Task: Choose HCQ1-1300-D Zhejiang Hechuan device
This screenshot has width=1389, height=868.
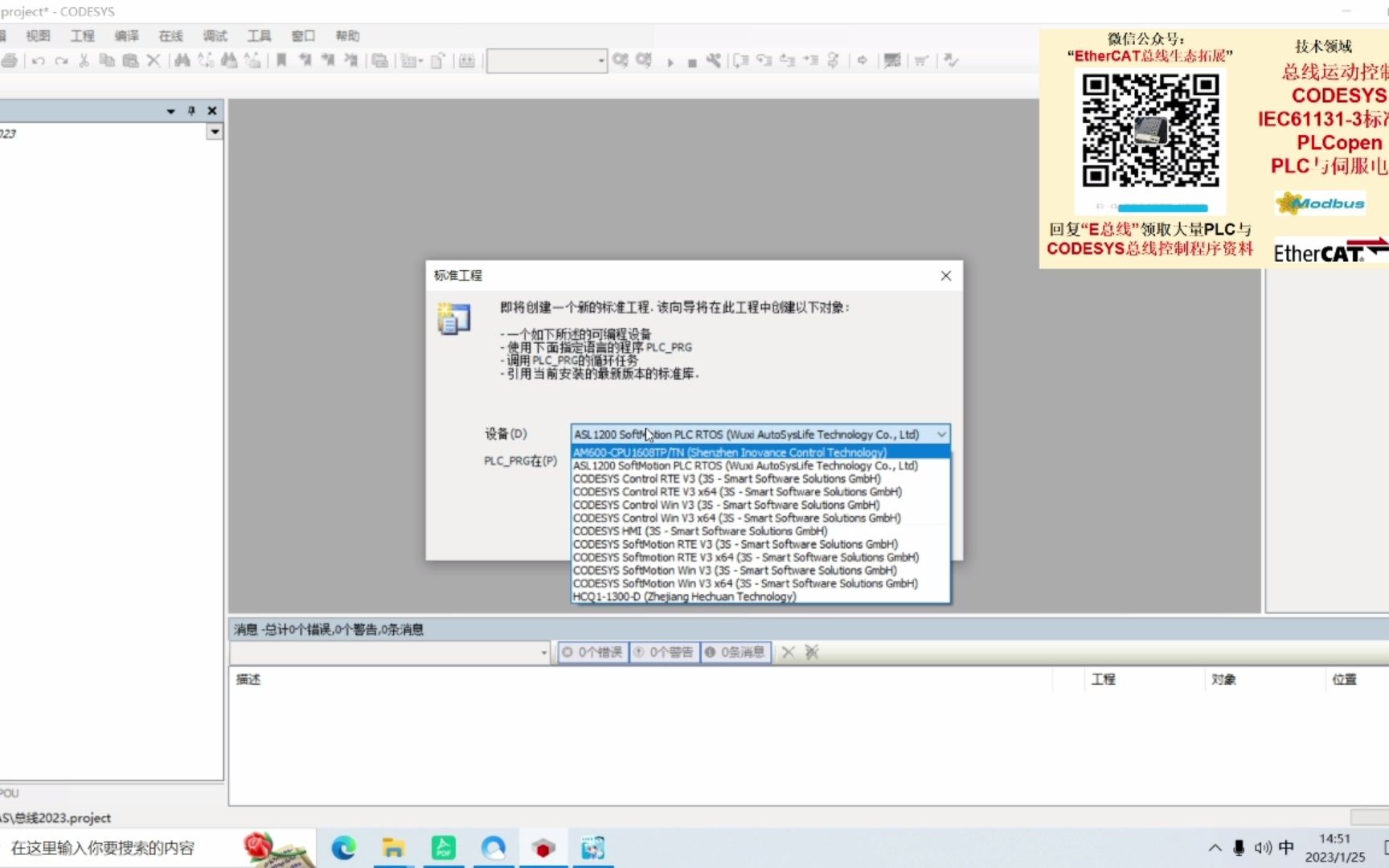Action: (x=760, y=596)
